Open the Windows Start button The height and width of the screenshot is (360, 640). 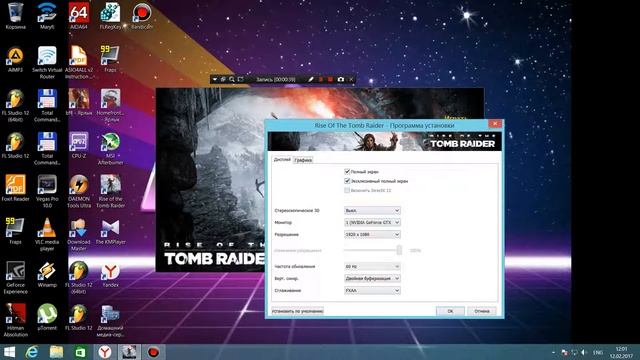pos(9,352)
